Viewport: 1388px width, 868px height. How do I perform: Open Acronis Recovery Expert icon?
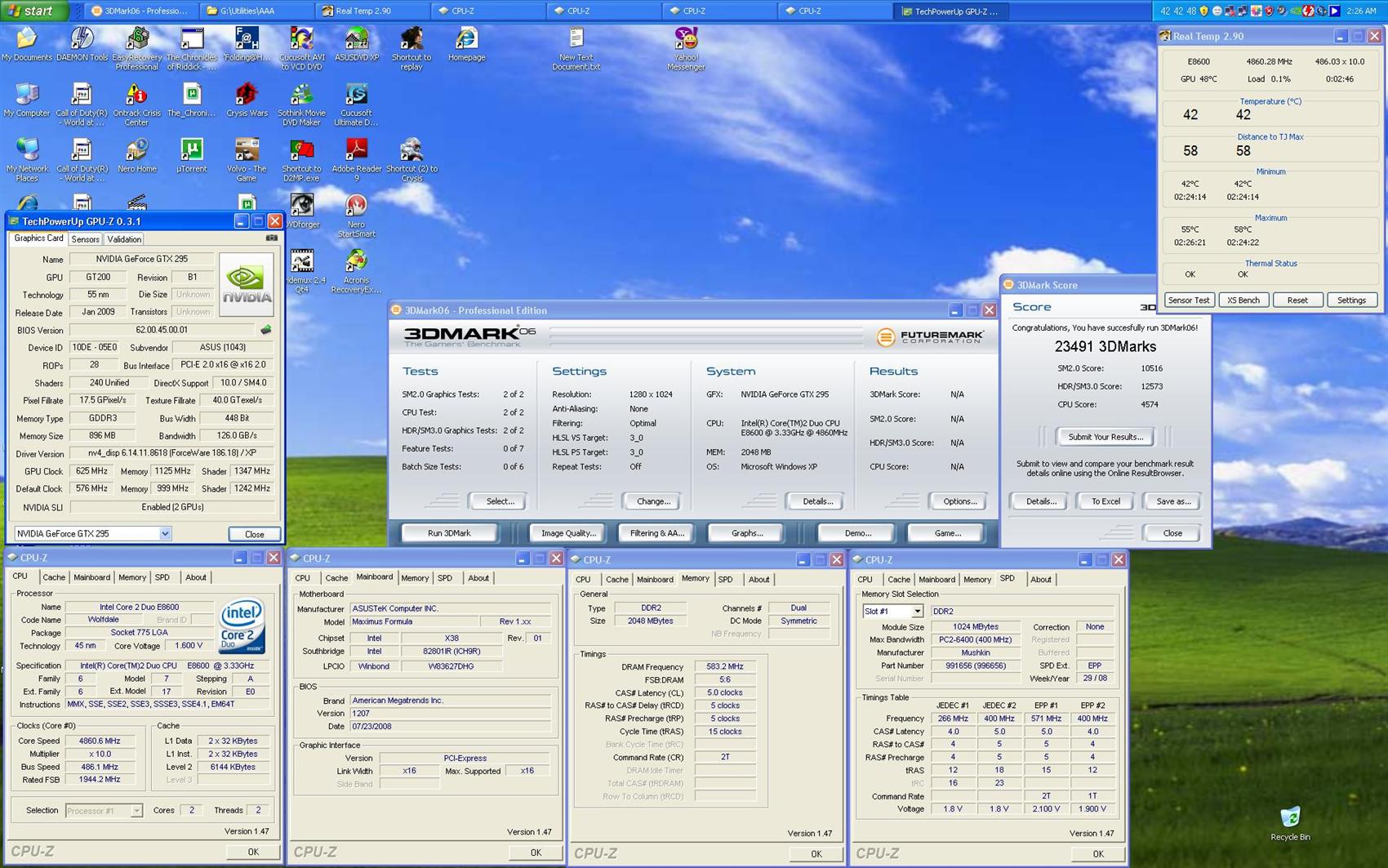coord(357,271)
